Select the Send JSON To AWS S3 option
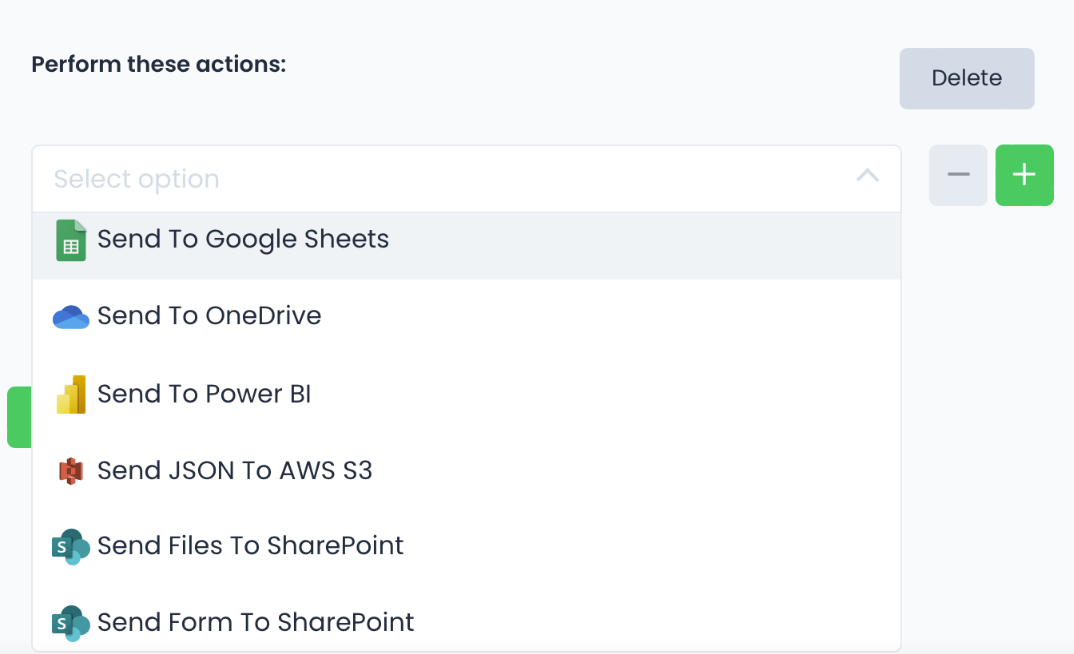Image resolution: width=1074 pixels, height=654 pixels. (x=235, y=470)
